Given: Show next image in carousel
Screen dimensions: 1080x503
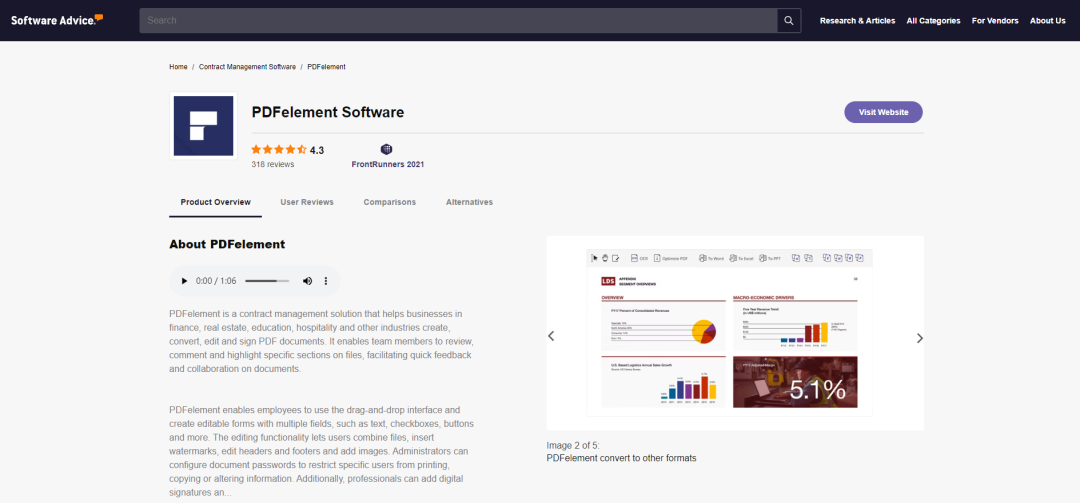Looking at the screenshot, I should (920, 338).
